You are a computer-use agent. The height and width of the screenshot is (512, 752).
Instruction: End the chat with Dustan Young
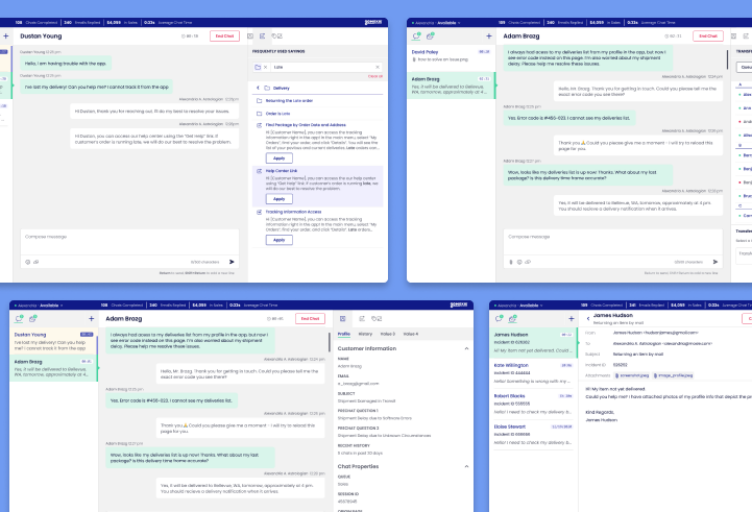click(224, 36)
